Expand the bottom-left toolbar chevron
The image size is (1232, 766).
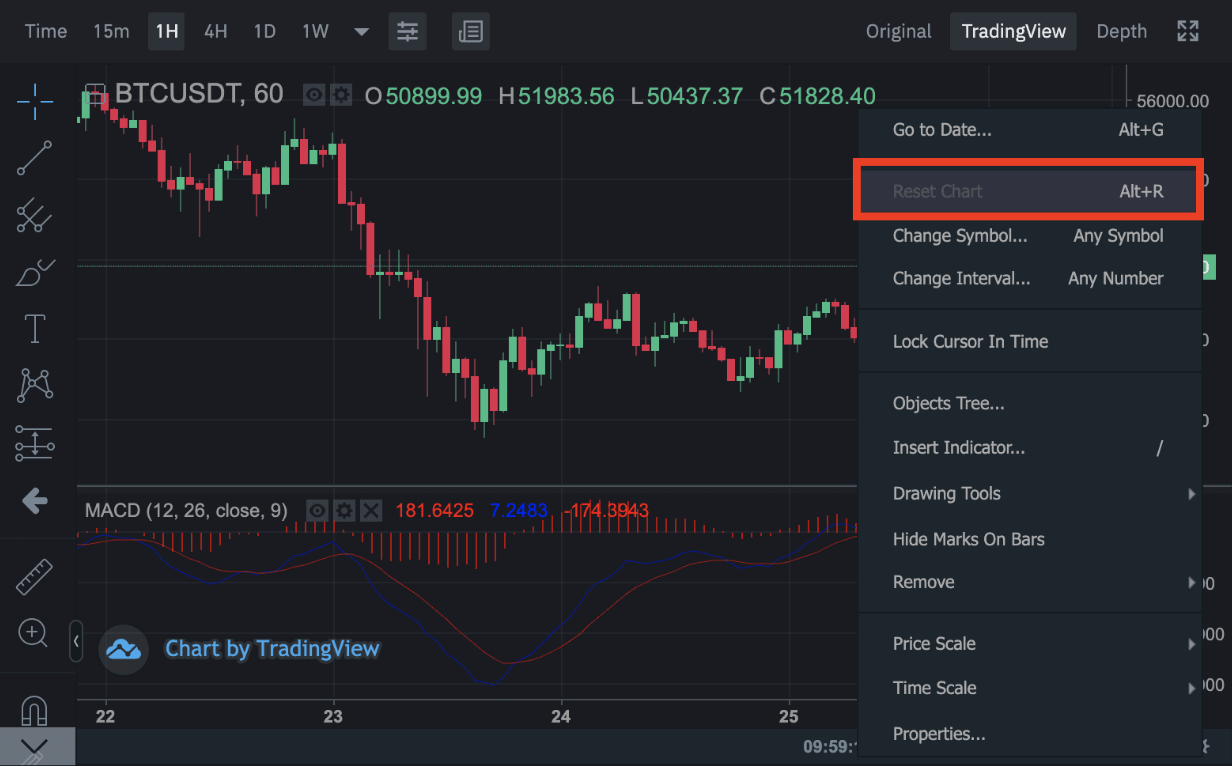35,747
